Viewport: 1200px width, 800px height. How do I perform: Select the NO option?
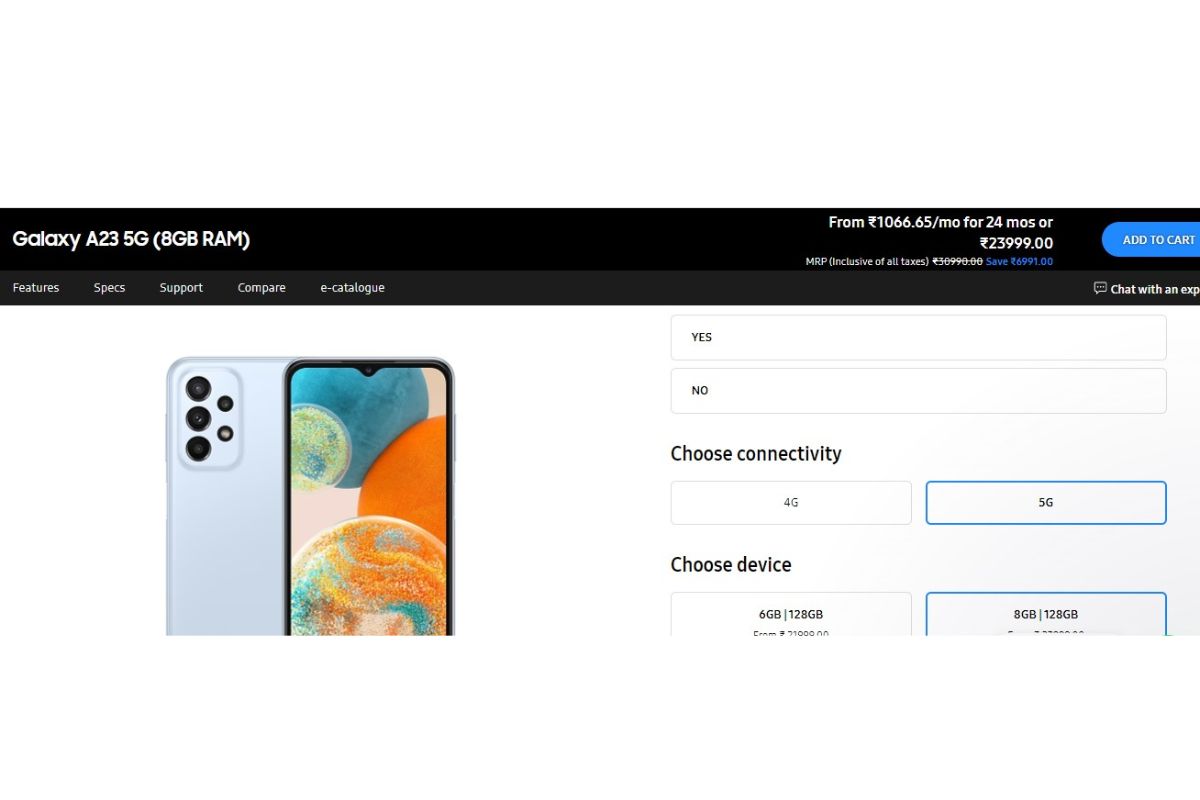(x=918, y=391)
